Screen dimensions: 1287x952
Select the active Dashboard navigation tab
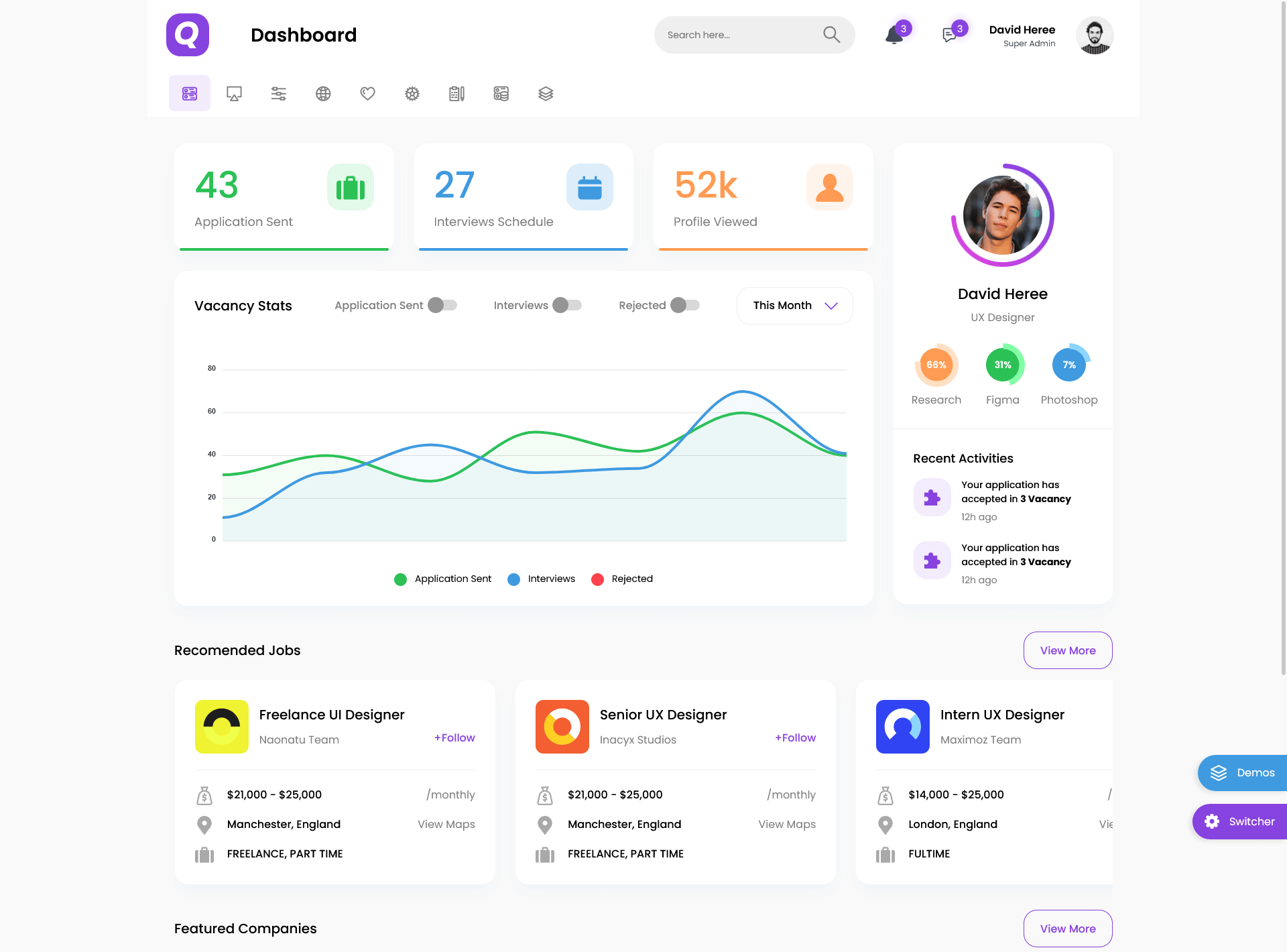coord(190,93)
